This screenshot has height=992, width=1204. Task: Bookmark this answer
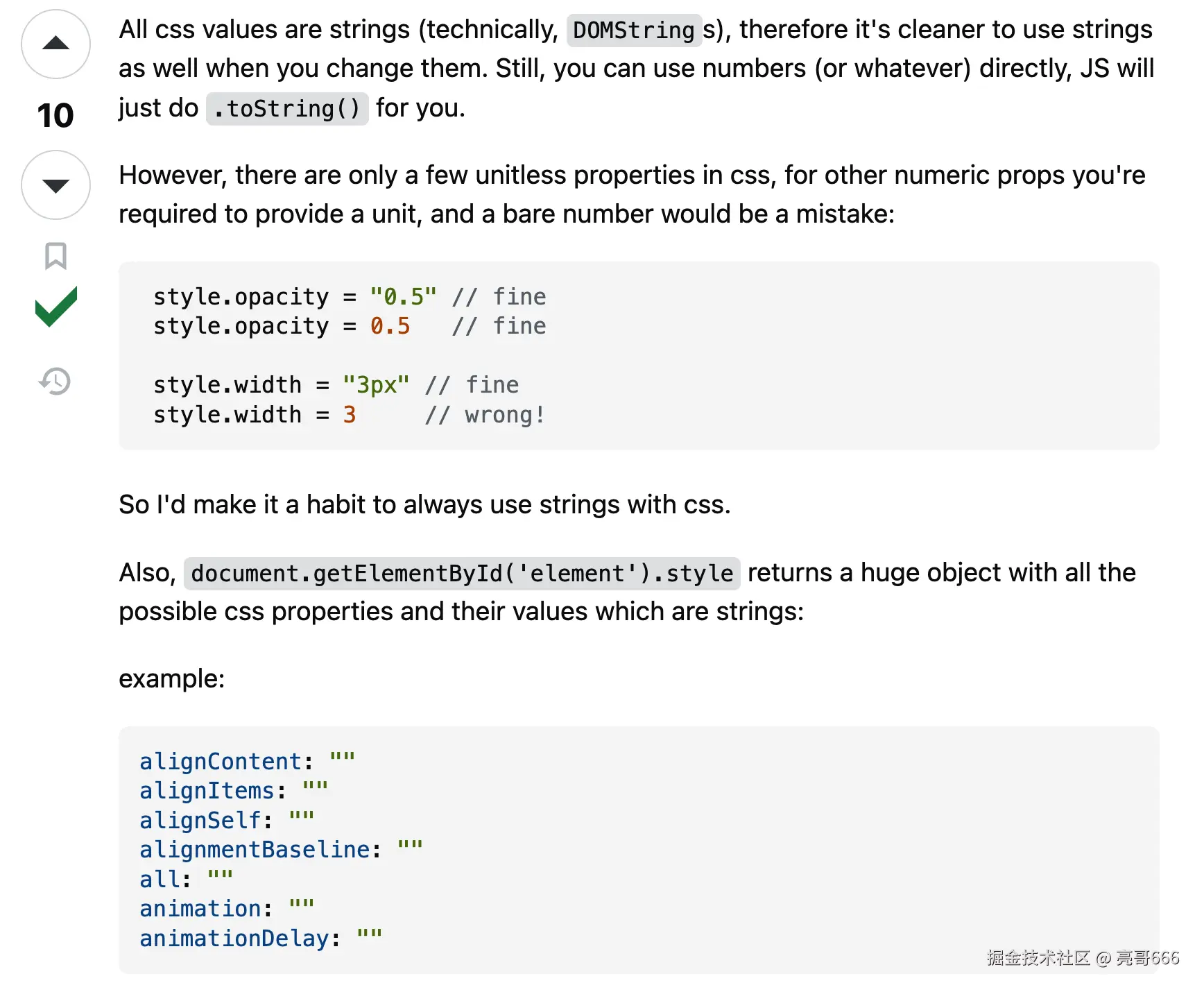55,256
